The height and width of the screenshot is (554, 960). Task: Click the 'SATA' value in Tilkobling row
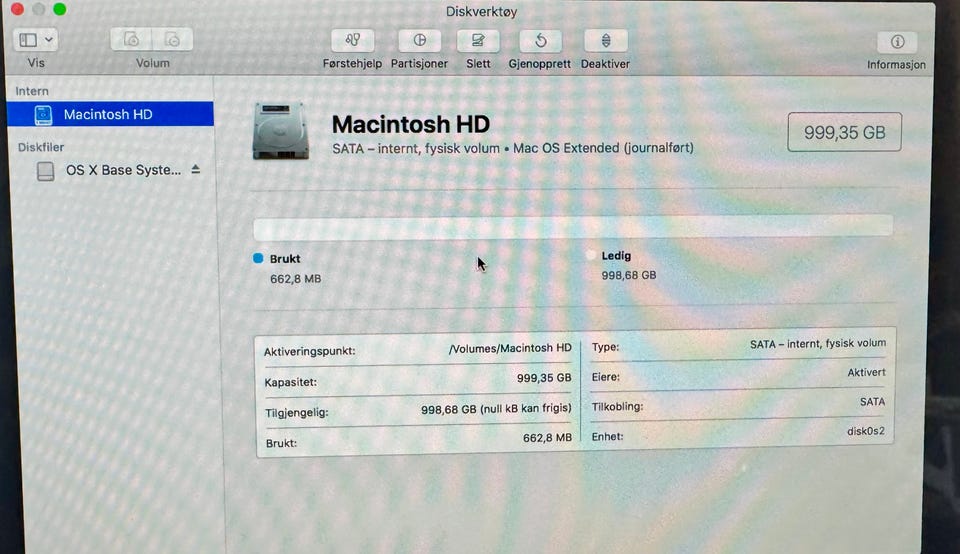[872, 402]
